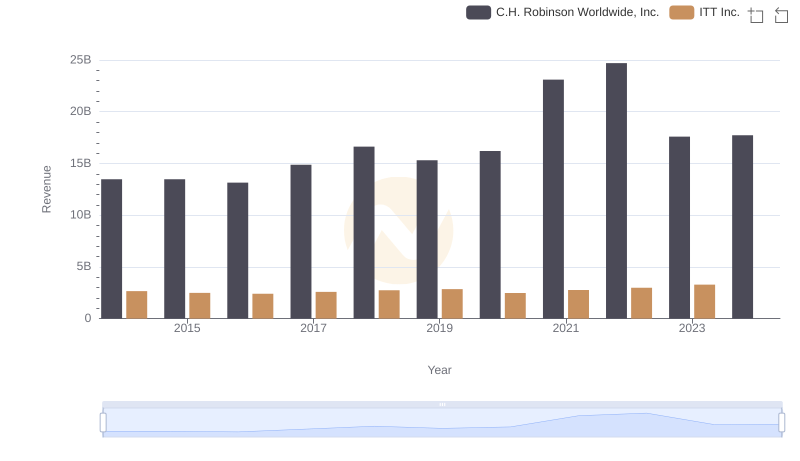Click the 2019 x-axis label

(x=439, y=328)
